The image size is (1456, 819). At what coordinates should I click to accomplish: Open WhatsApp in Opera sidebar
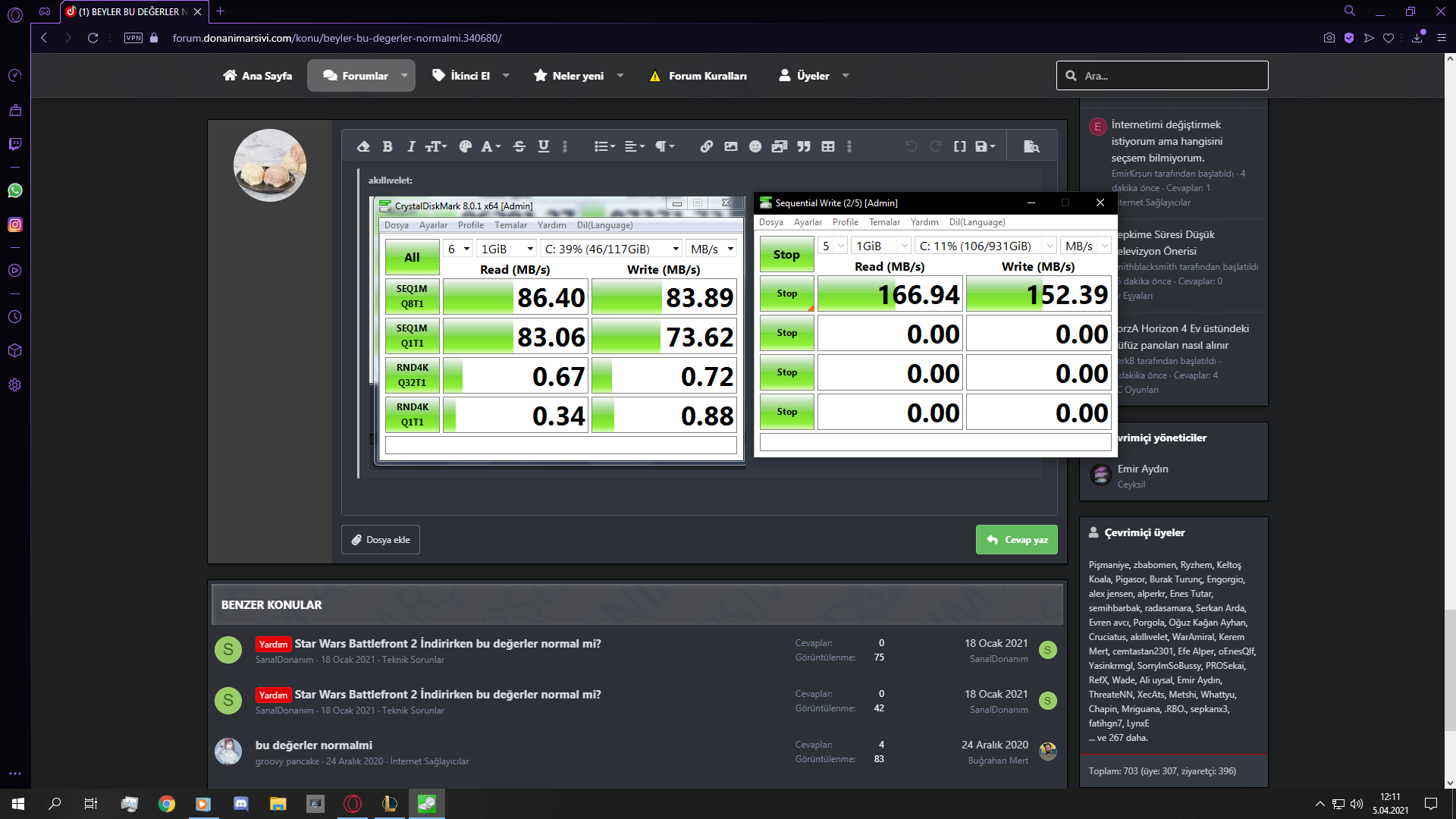14,190
